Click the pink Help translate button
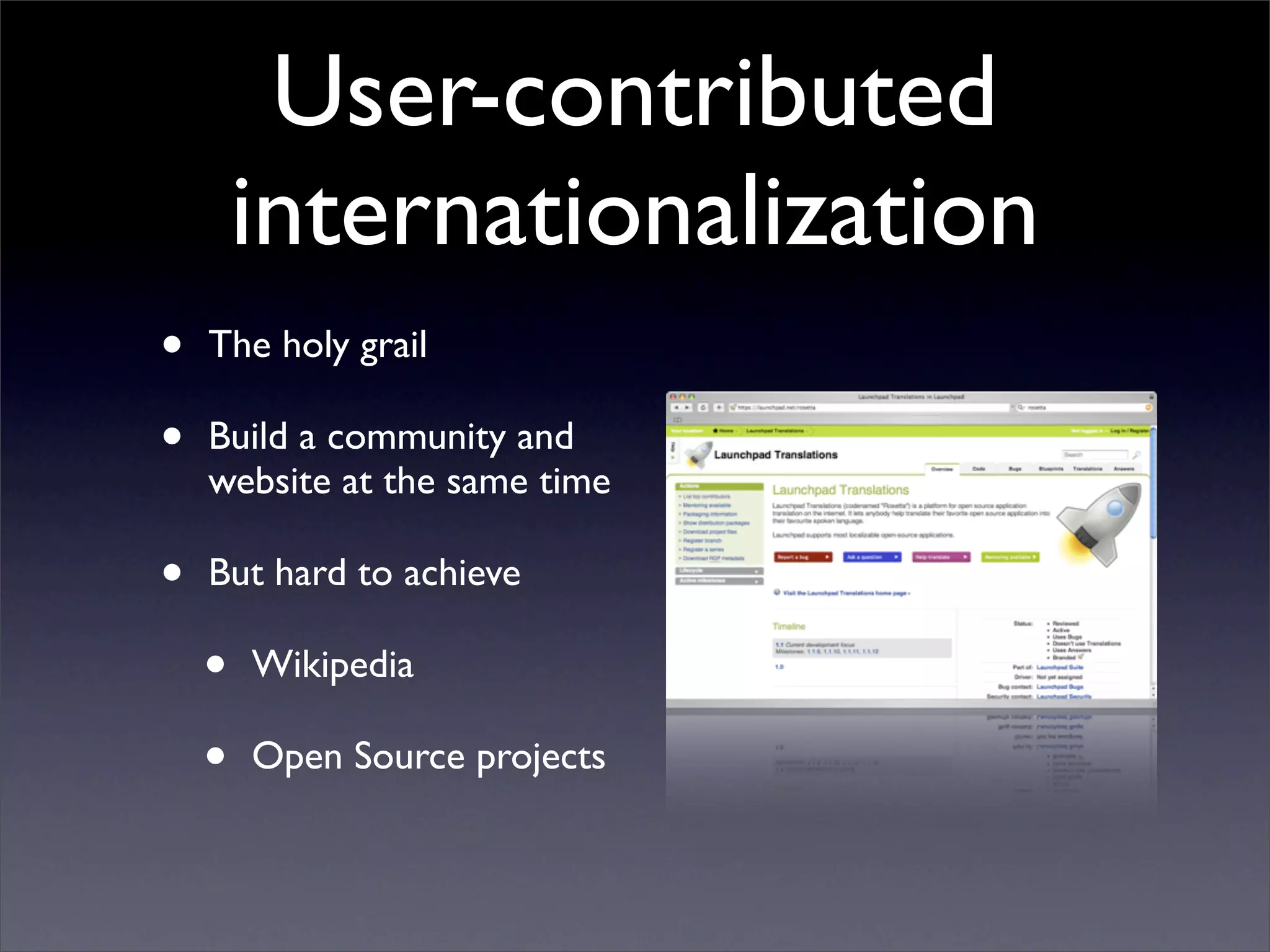Viewport: 1270px width, 952px height. [941, 557]
